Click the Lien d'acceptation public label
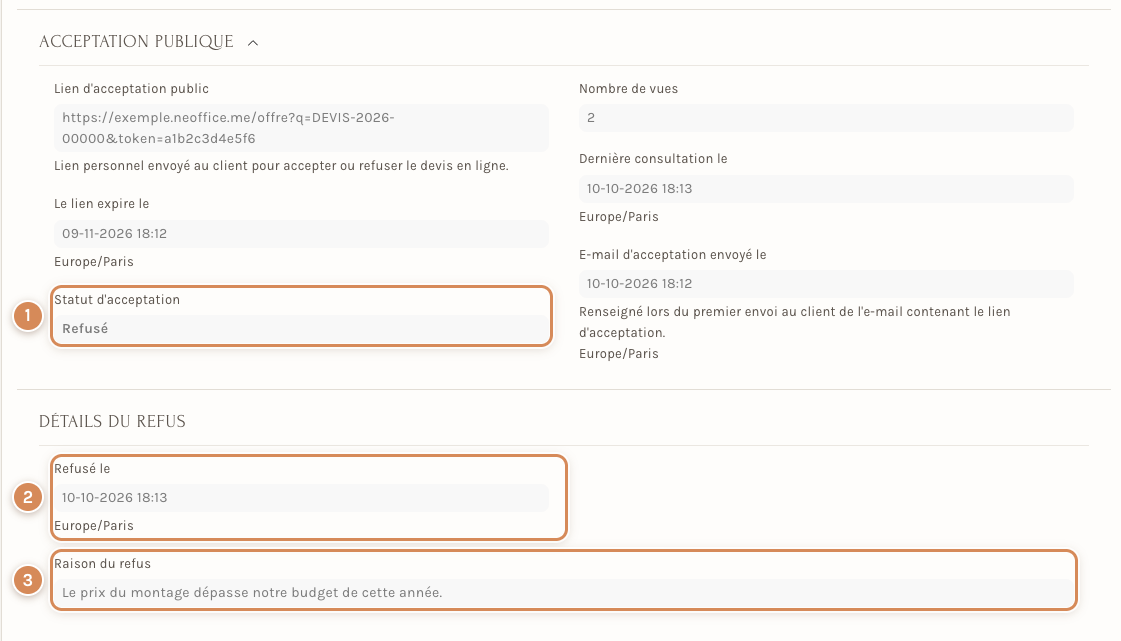 pyautogui.click(x=132, y=89)
